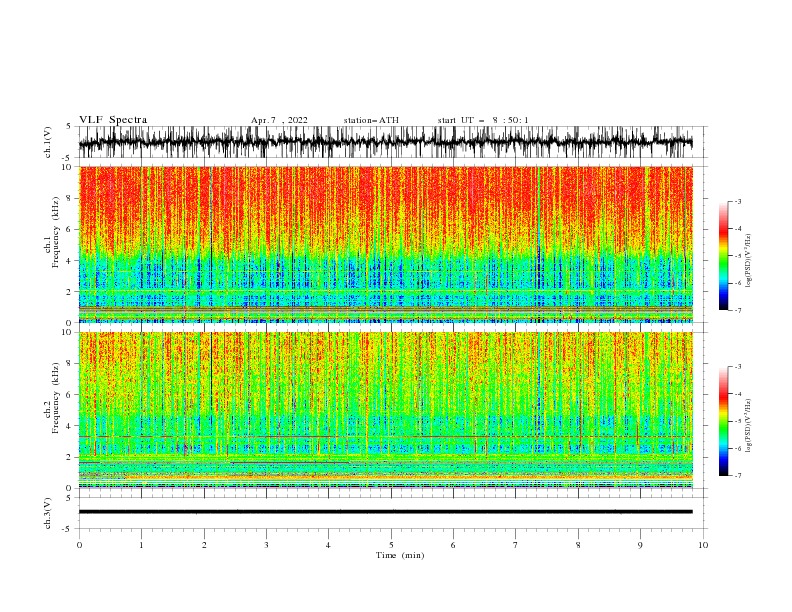Click inside the ch.2 spectrogram plot
The width and height of the screenshot is (792, 612).
coord(385,410)
